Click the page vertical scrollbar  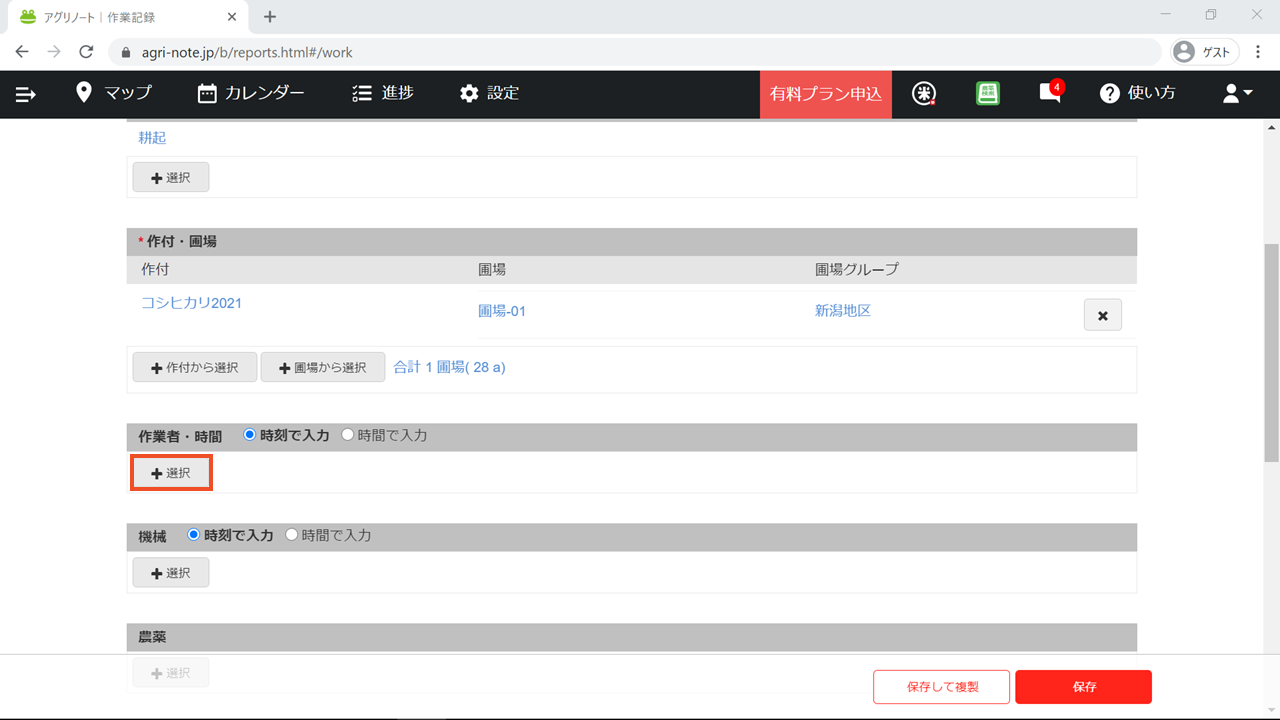click(x=1272, y=350)
